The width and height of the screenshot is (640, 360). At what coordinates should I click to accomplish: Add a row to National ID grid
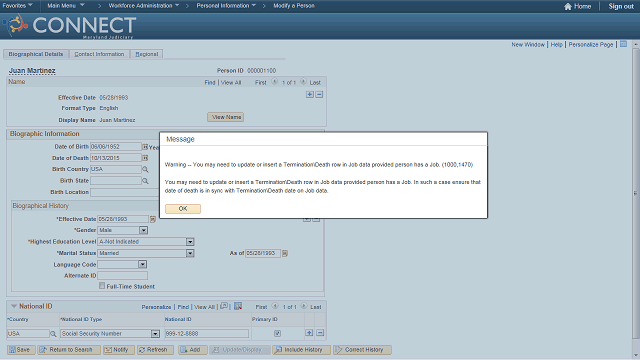coord(309,333)
